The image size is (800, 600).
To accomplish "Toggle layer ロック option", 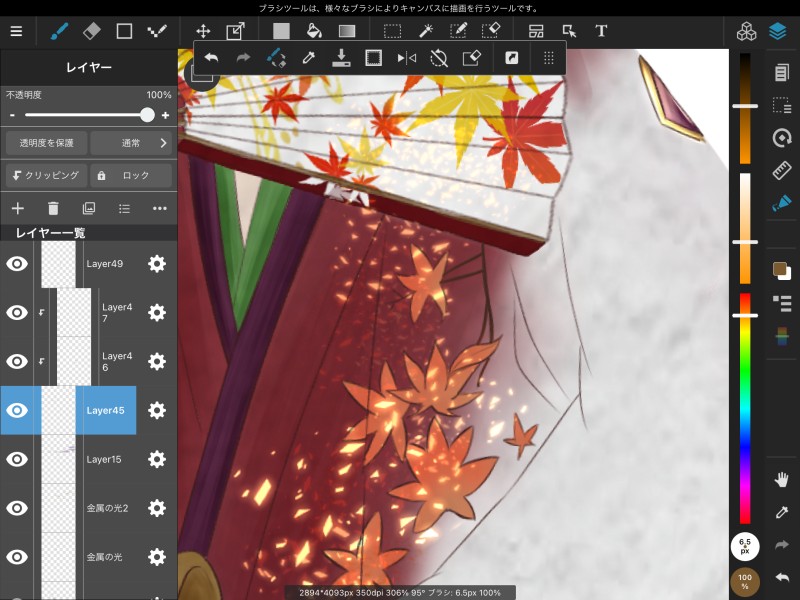I will click(x=131, y=175).
